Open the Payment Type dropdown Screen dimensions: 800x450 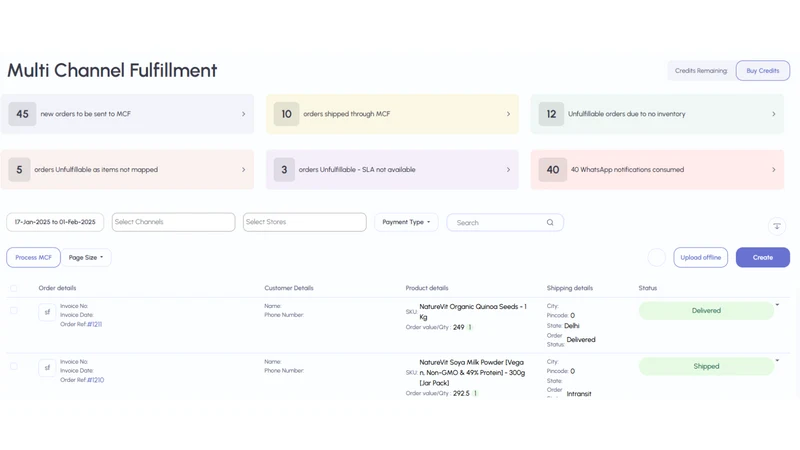(x=406, y=222)
